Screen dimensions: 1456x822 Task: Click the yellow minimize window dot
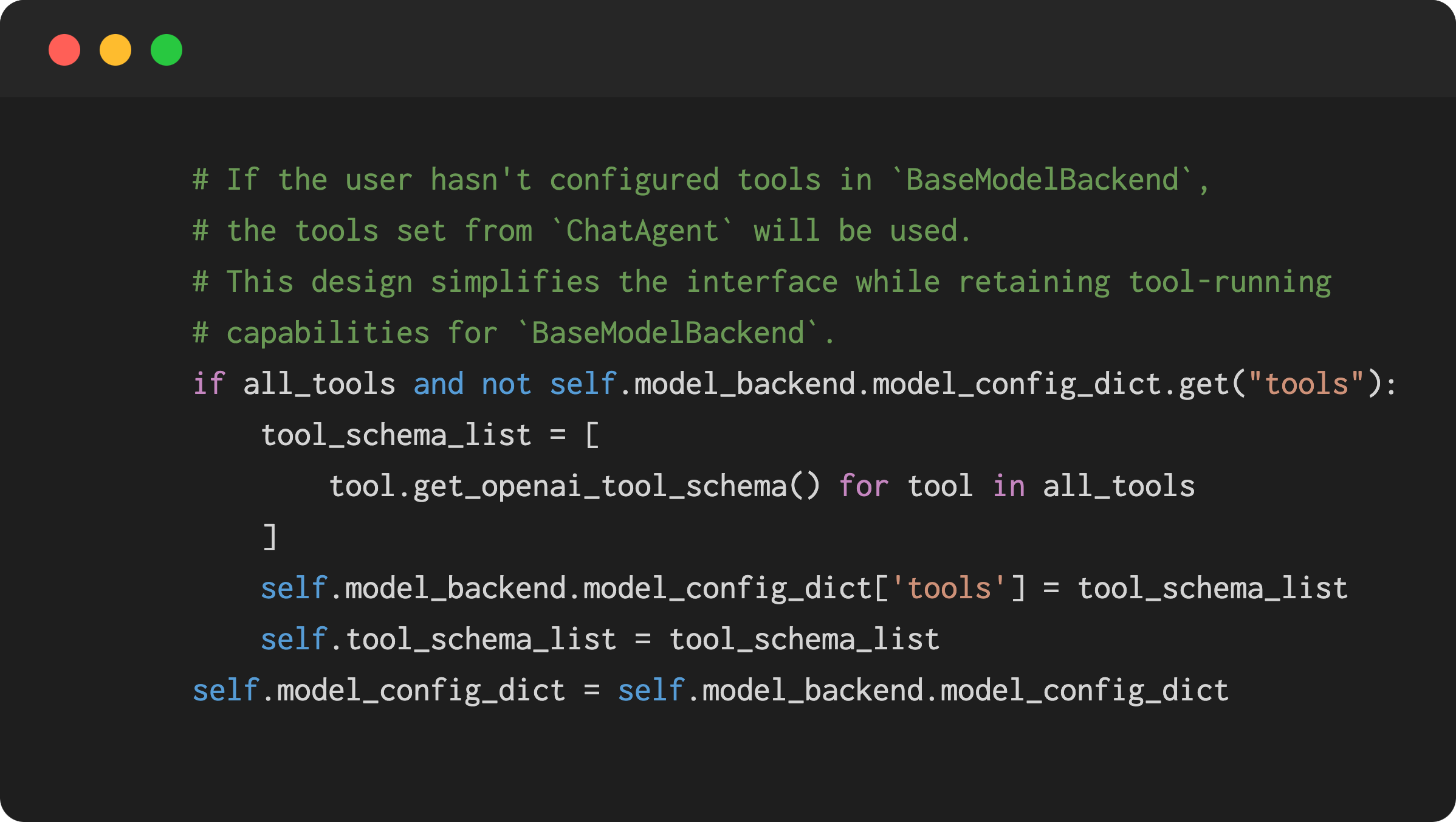115,50
